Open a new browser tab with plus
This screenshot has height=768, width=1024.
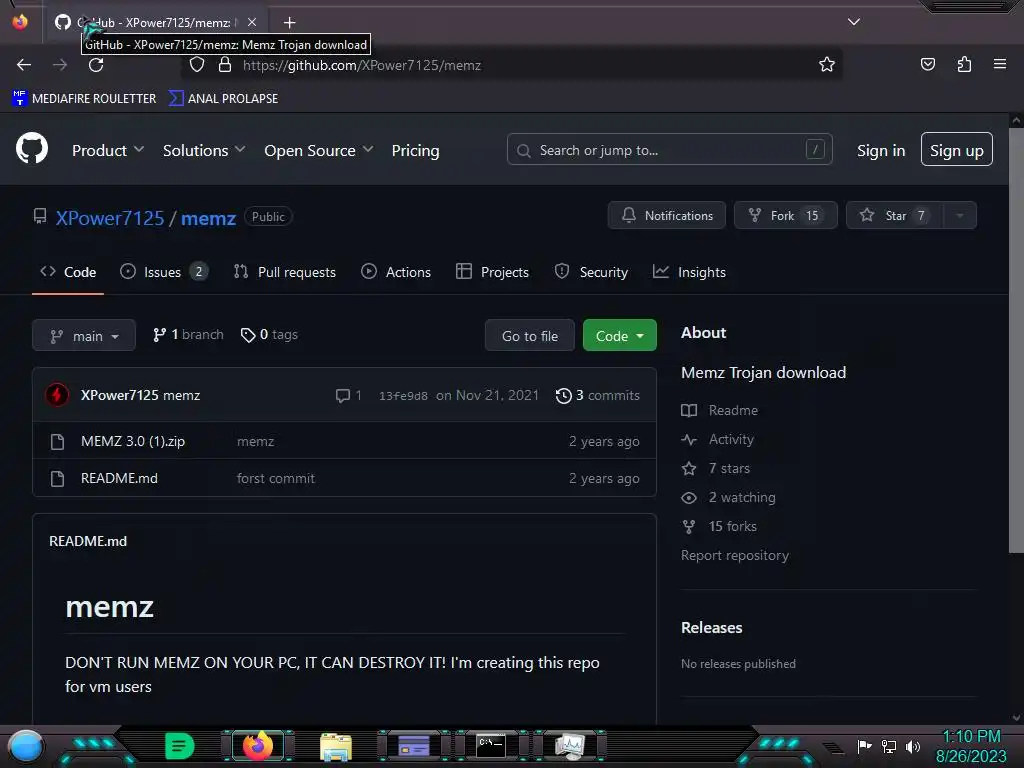289,23
